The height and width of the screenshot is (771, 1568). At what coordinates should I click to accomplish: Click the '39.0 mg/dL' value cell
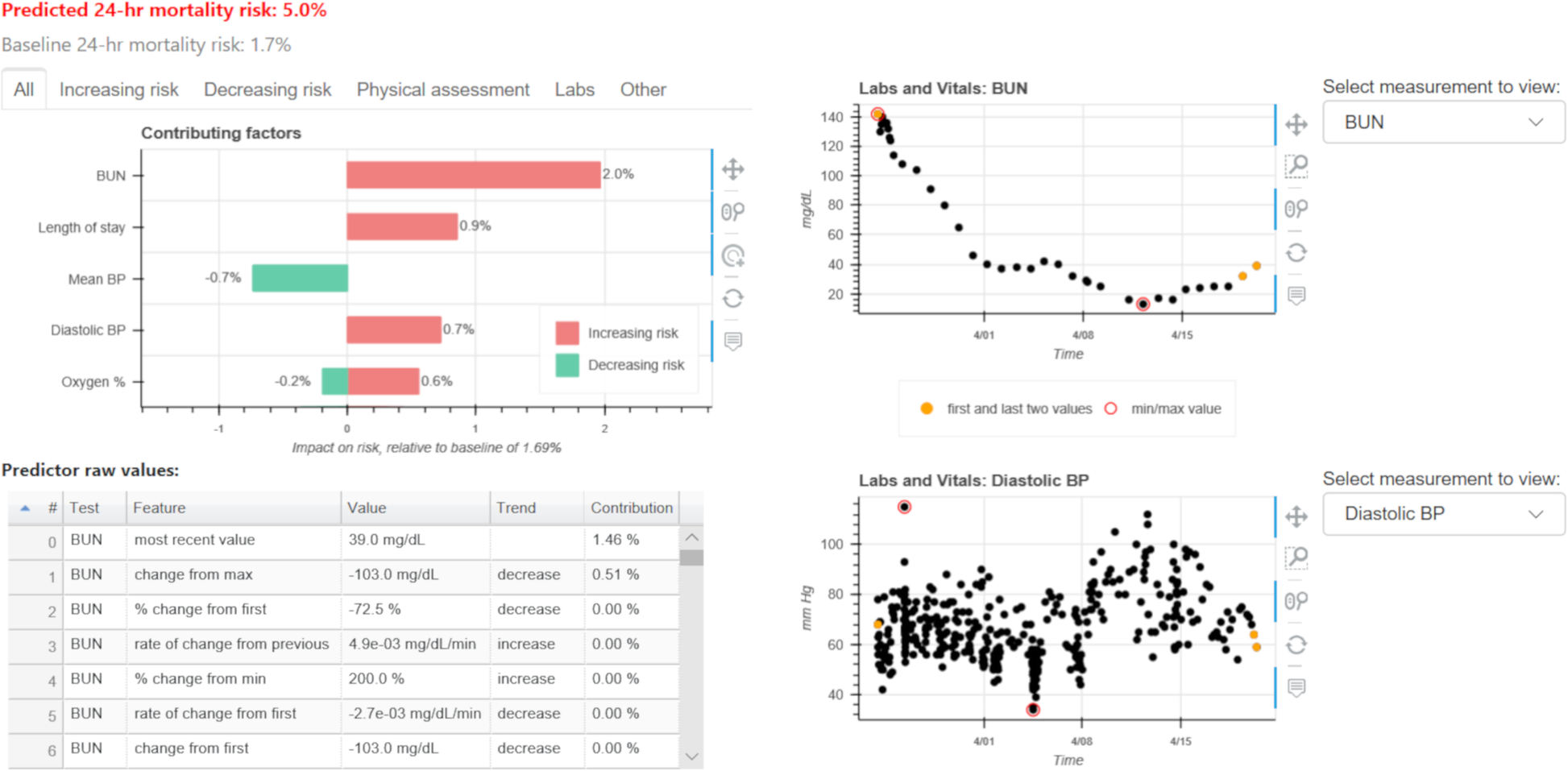coord(415,541)
